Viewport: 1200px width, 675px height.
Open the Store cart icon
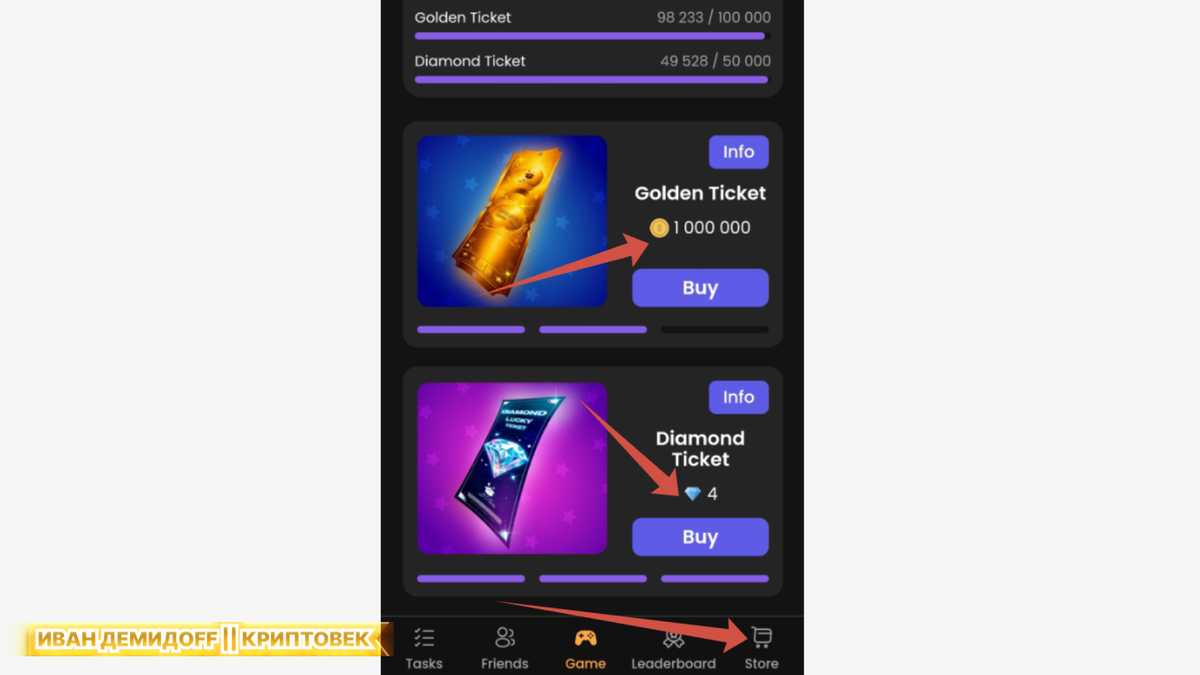[x=761, y=638]
